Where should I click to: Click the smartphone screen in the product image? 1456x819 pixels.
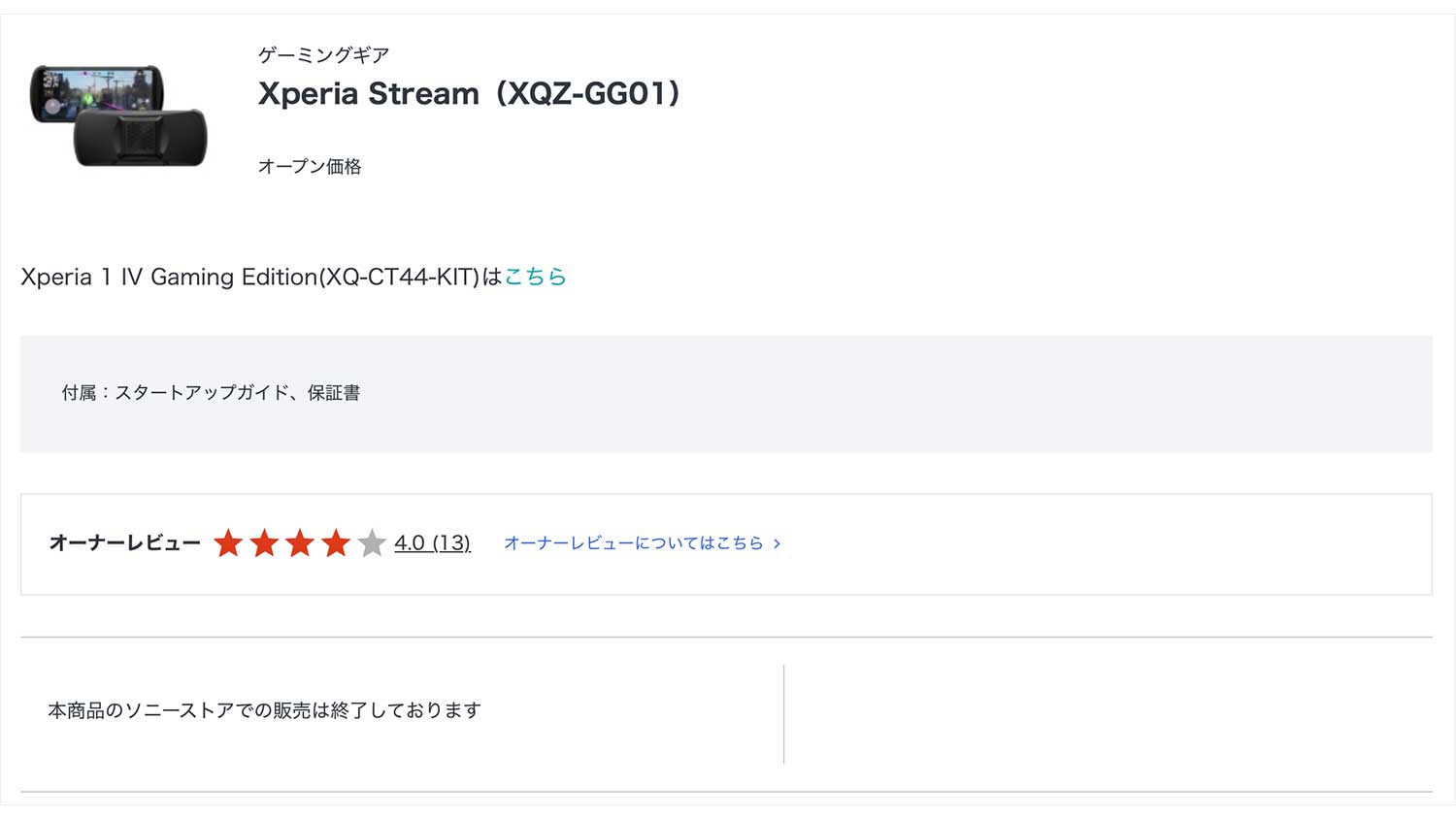click(x=95, y=91)
